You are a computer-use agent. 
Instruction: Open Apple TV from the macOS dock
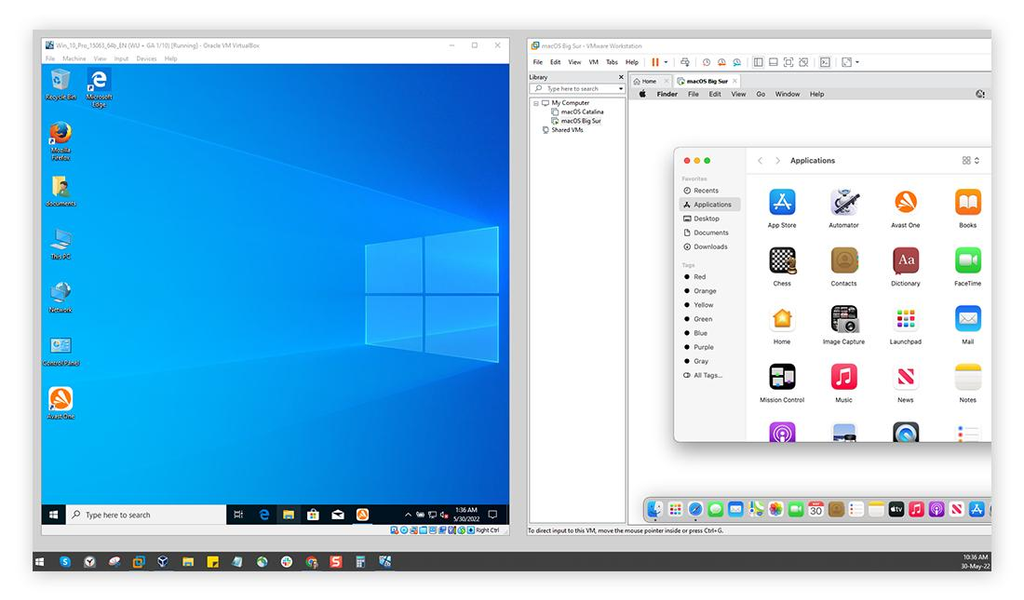[x=896, y=509]
